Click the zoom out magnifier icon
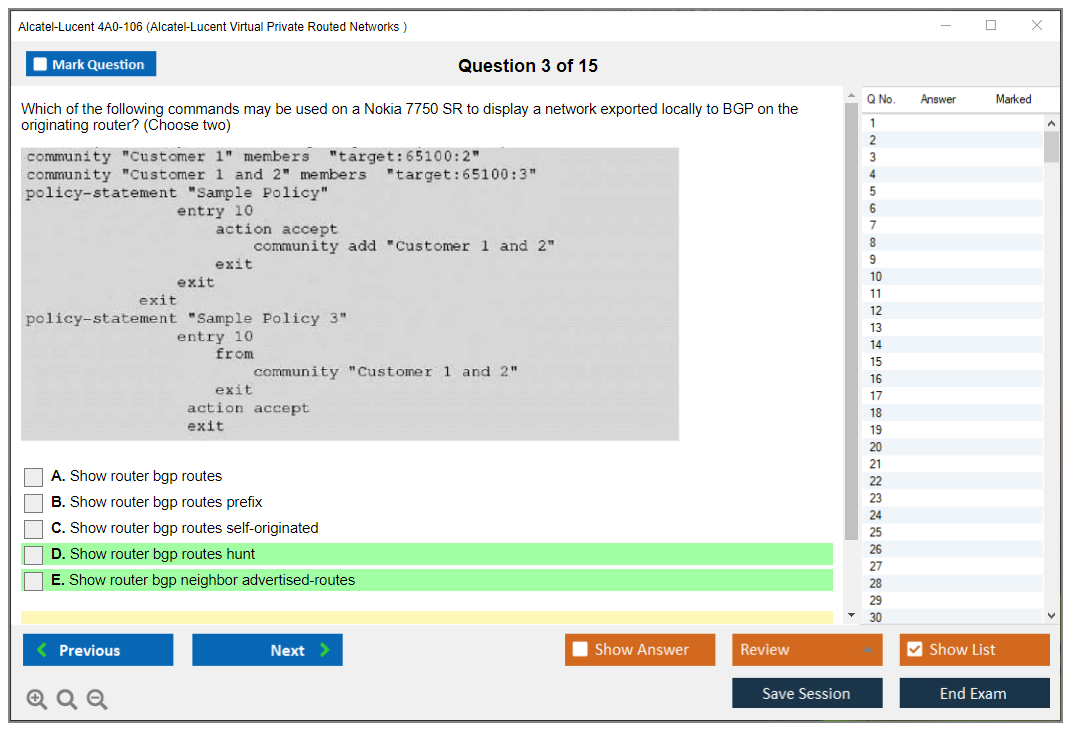This screenshot has width=1075, height=735. click(97, 700)
